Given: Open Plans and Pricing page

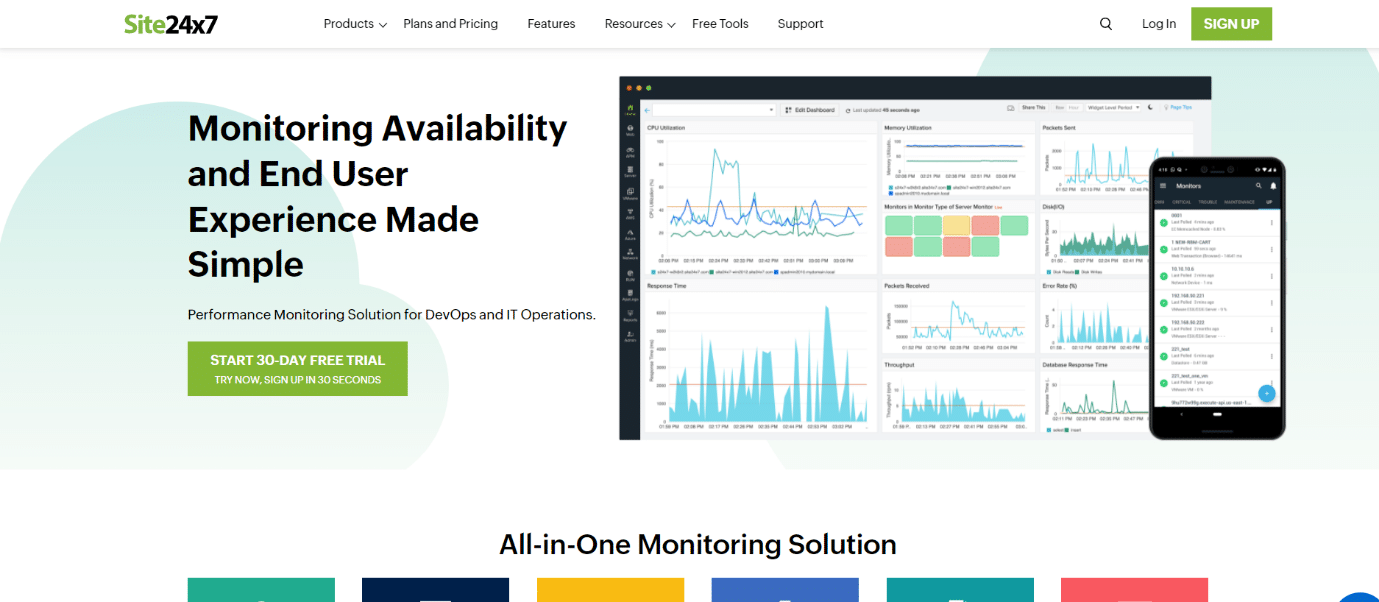Looking at the screenshot, I should pos(450,24).
